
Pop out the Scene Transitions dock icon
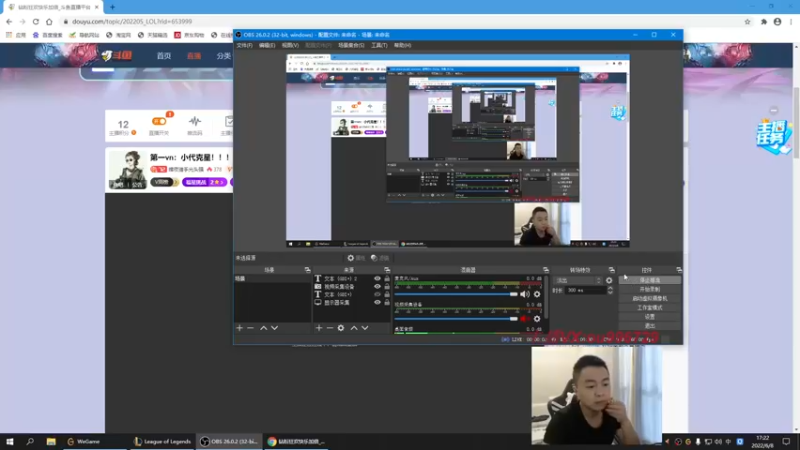(x=611, y=270)
